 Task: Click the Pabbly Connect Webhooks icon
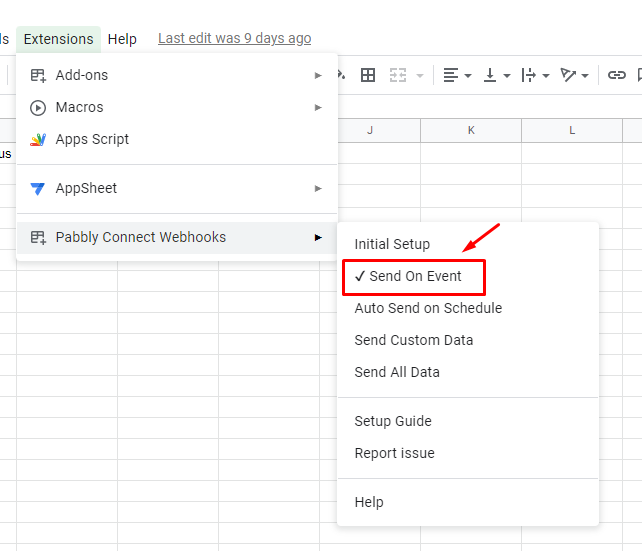coord(38,237)
